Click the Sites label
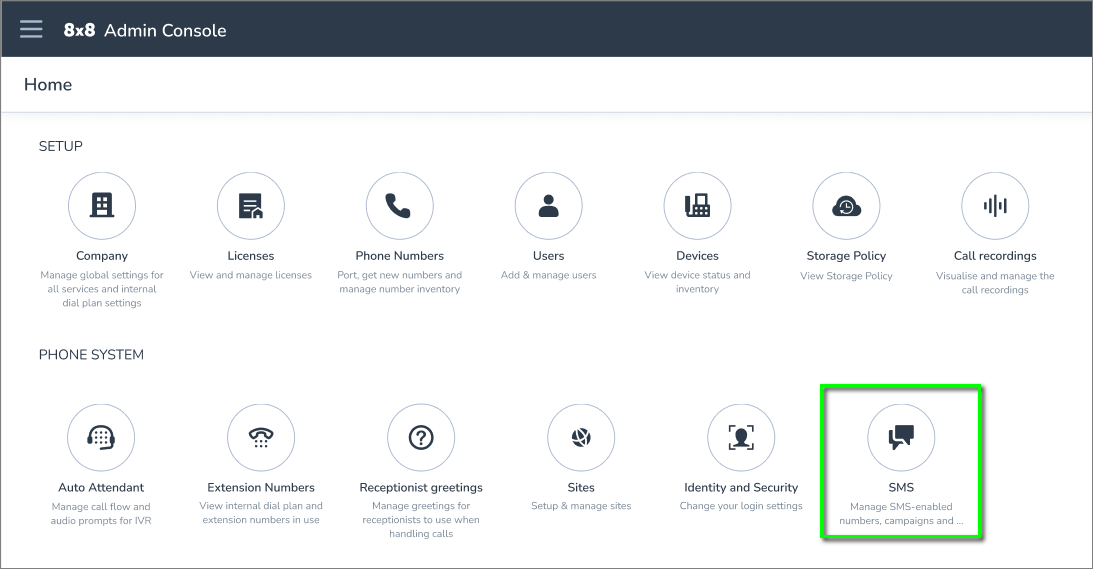The width and height of the screenshot is (1093, 569). [x=581, y=487]
